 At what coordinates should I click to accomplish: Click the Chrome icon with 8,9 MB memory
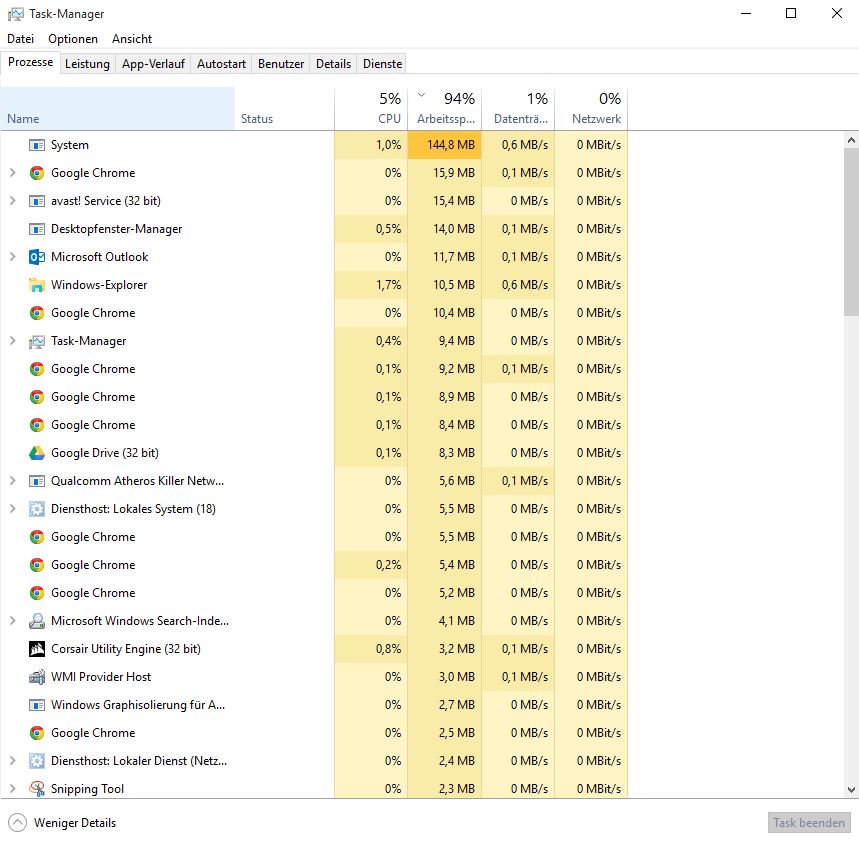click(37, 397)
